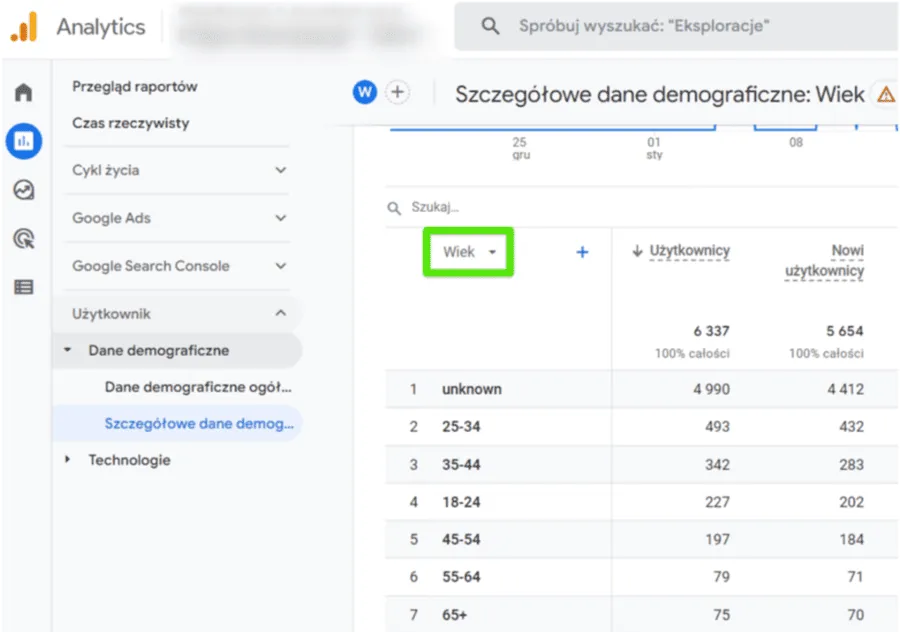Expand the Google Search Console section

180,266
